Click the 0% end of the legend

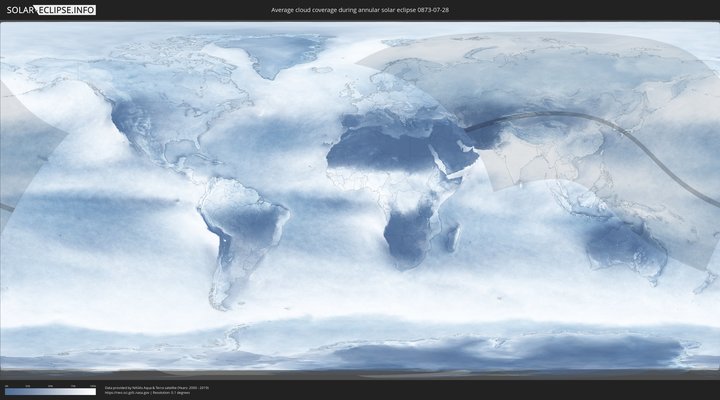pos(6,392)
